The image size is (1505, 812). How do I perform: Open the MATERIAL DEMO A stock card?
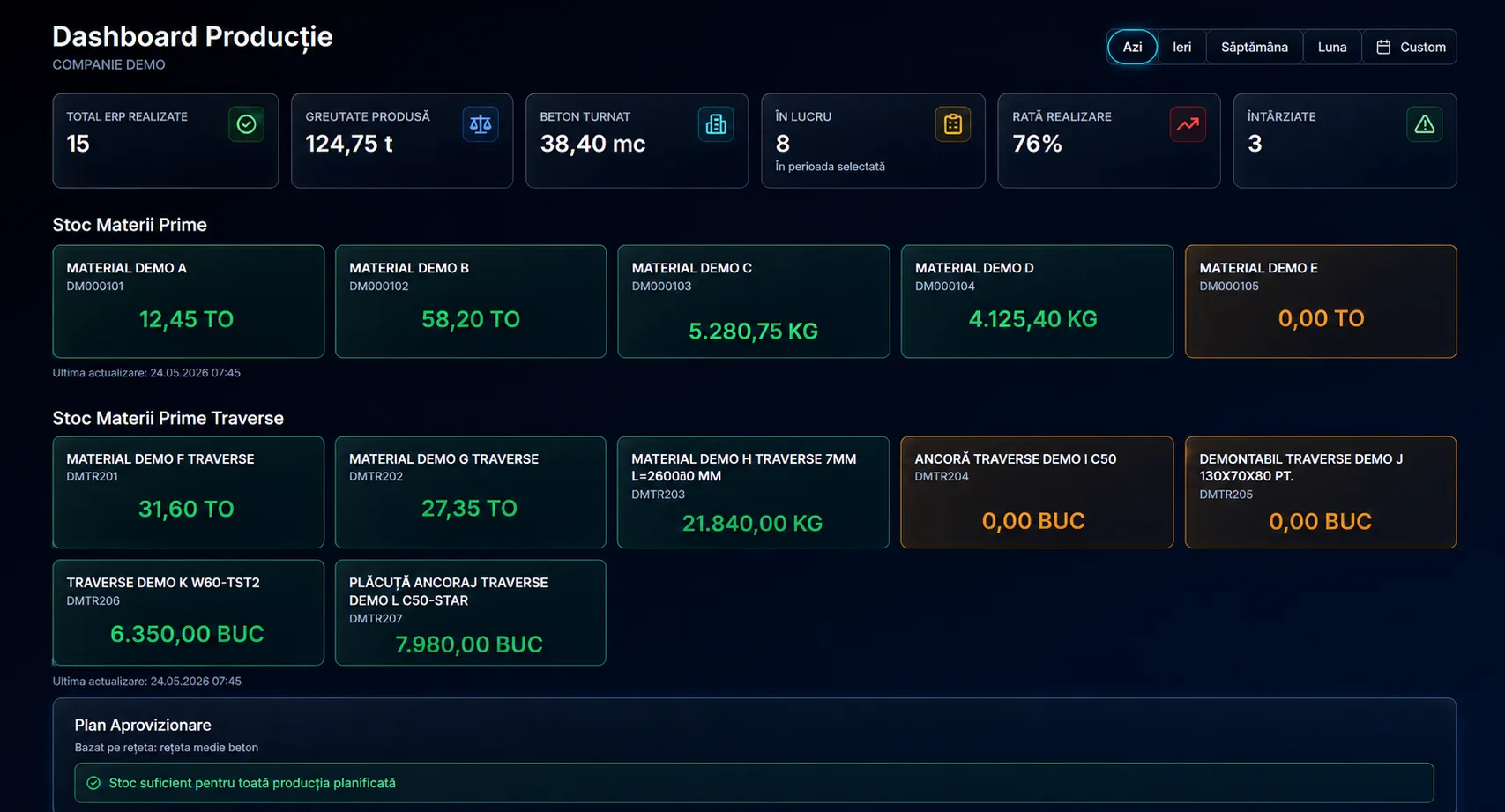pos(188,302)
